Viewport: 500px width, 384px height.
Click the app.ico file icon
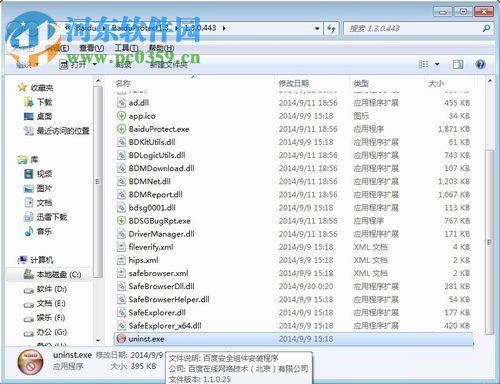click(121, 116)
